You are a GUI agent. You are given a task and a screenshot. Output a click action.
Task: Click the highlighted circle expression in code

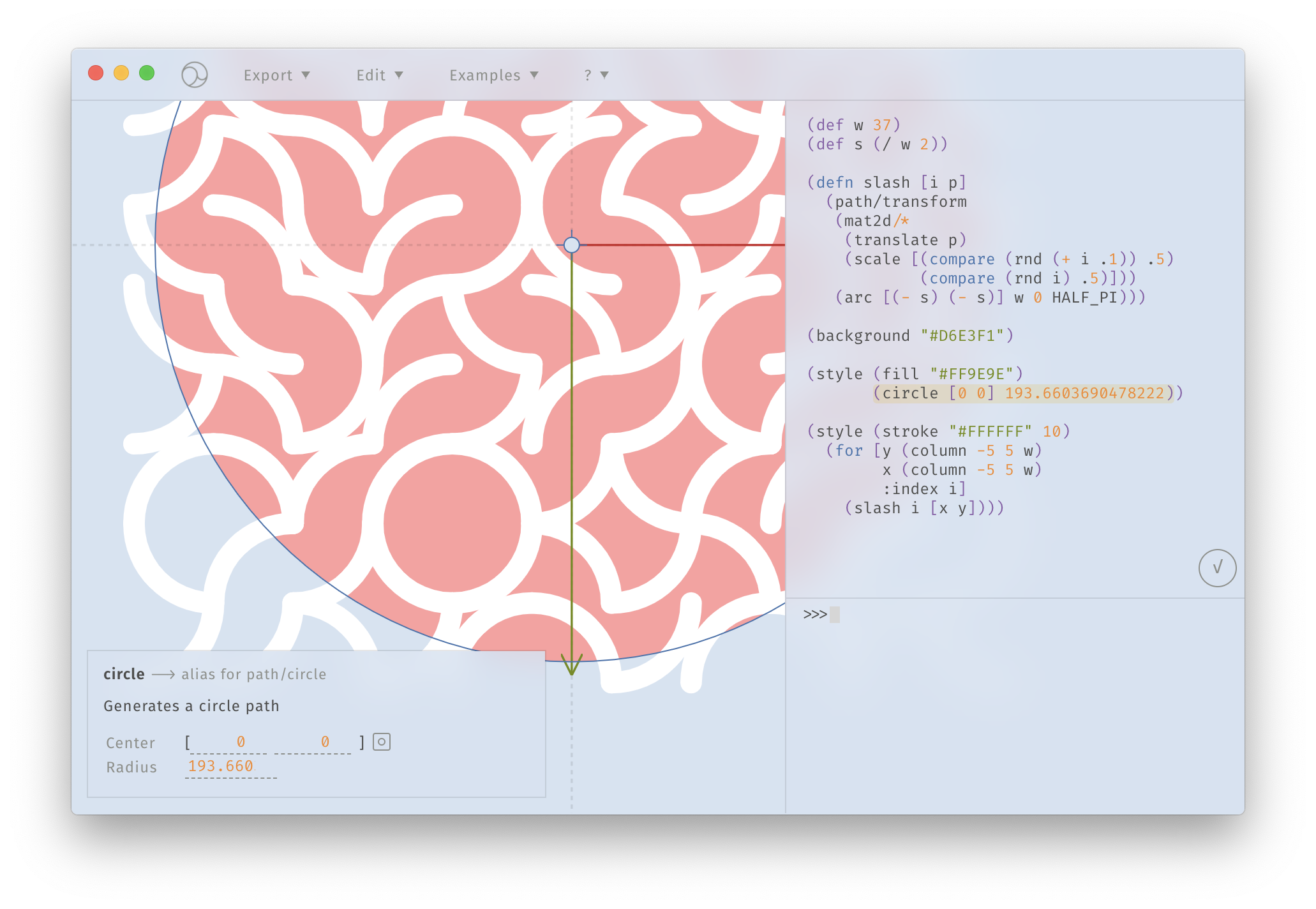pyautogui.click(x=1024, y=393)
